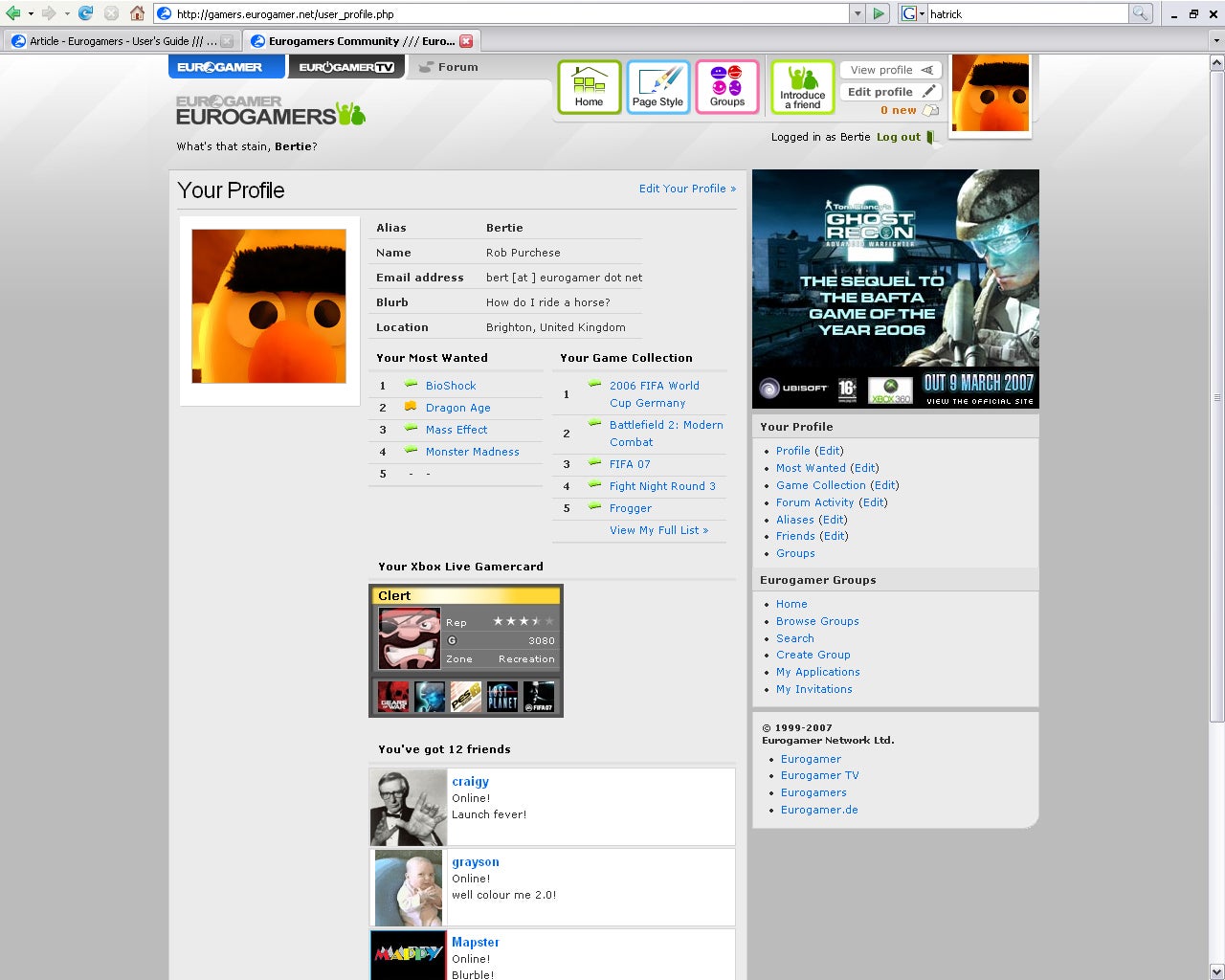The image size is (1225, 980).
Task: Open Browse Groups in Eurogamer Groups
Action: 817,621
